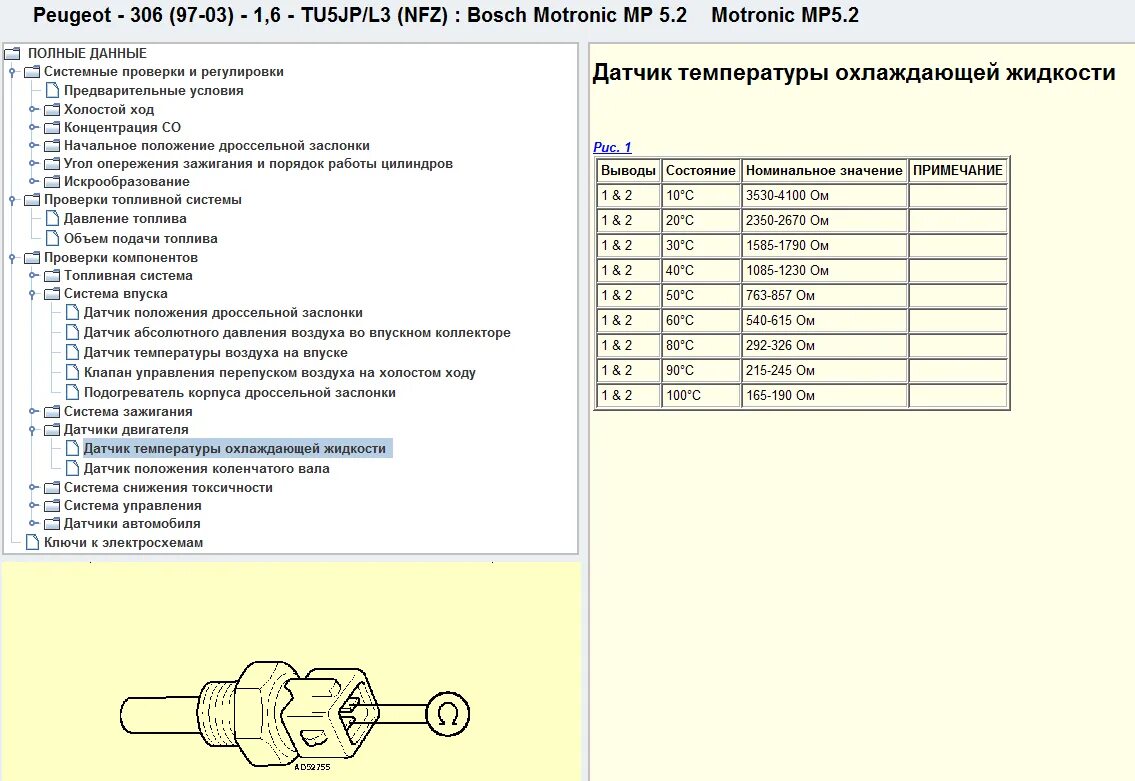Click document icon beside 'Ключи к электросхемам'
This screenshot has height=781, width=1135.
click(32, 542)
